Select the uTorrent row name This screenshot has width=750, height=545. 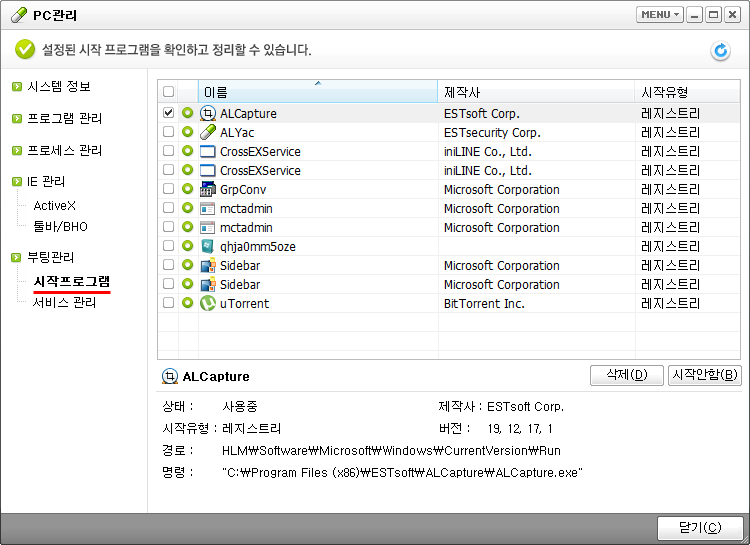244,304
